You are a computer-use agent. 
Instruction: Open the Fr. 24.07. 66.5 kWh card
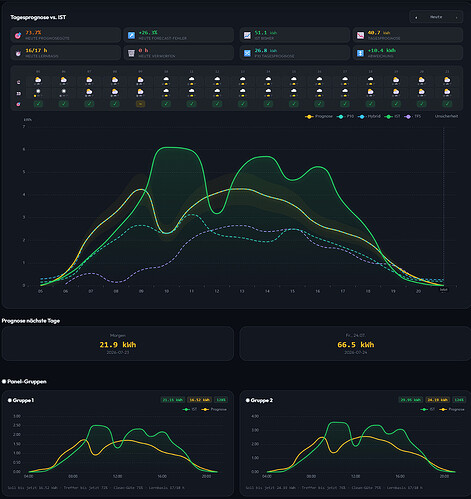[x=355, y=344]
